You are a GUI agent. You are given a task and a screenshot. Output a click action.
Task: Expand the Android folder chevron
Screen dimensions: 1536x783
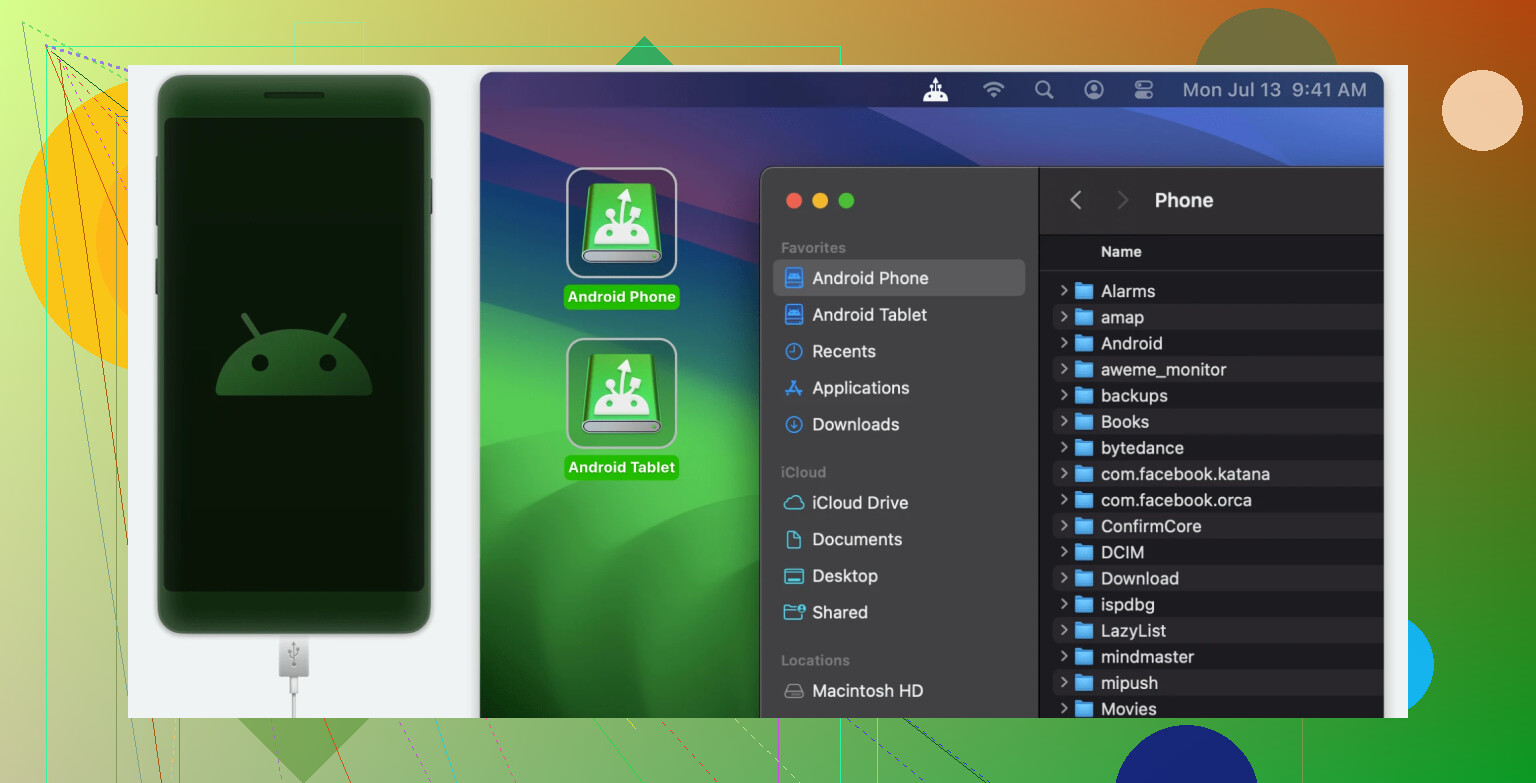tap(1064, 343)
